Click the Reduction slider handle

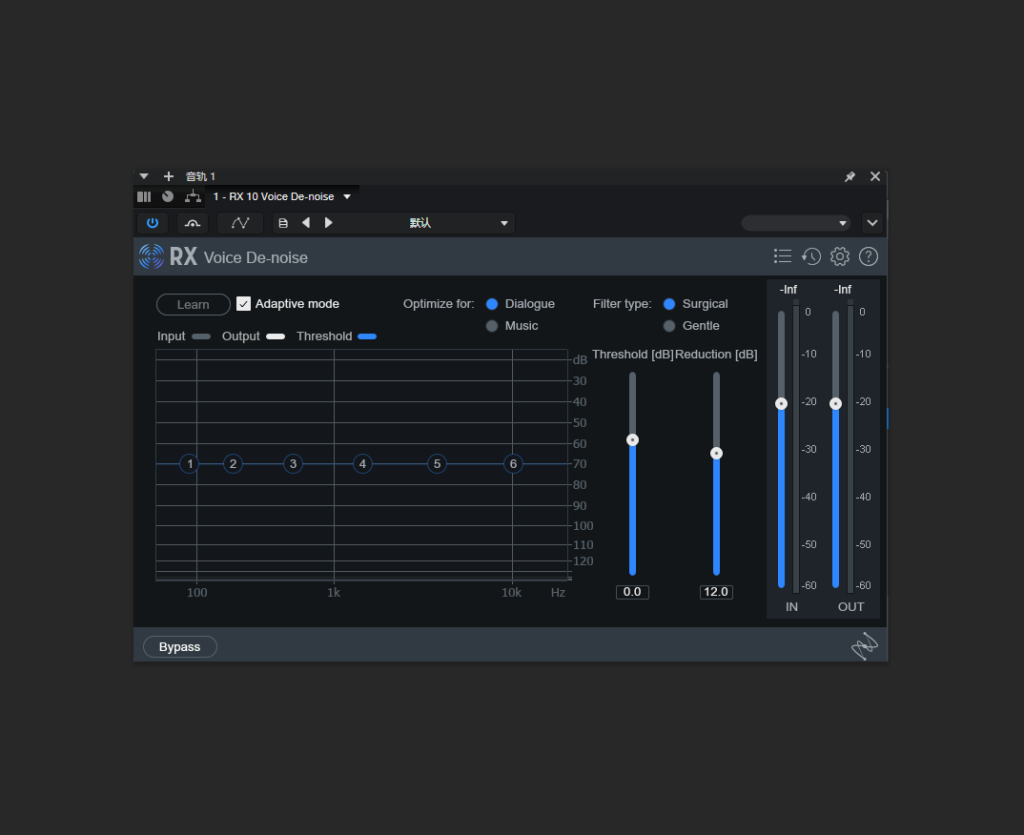click(x=716, y=453)
